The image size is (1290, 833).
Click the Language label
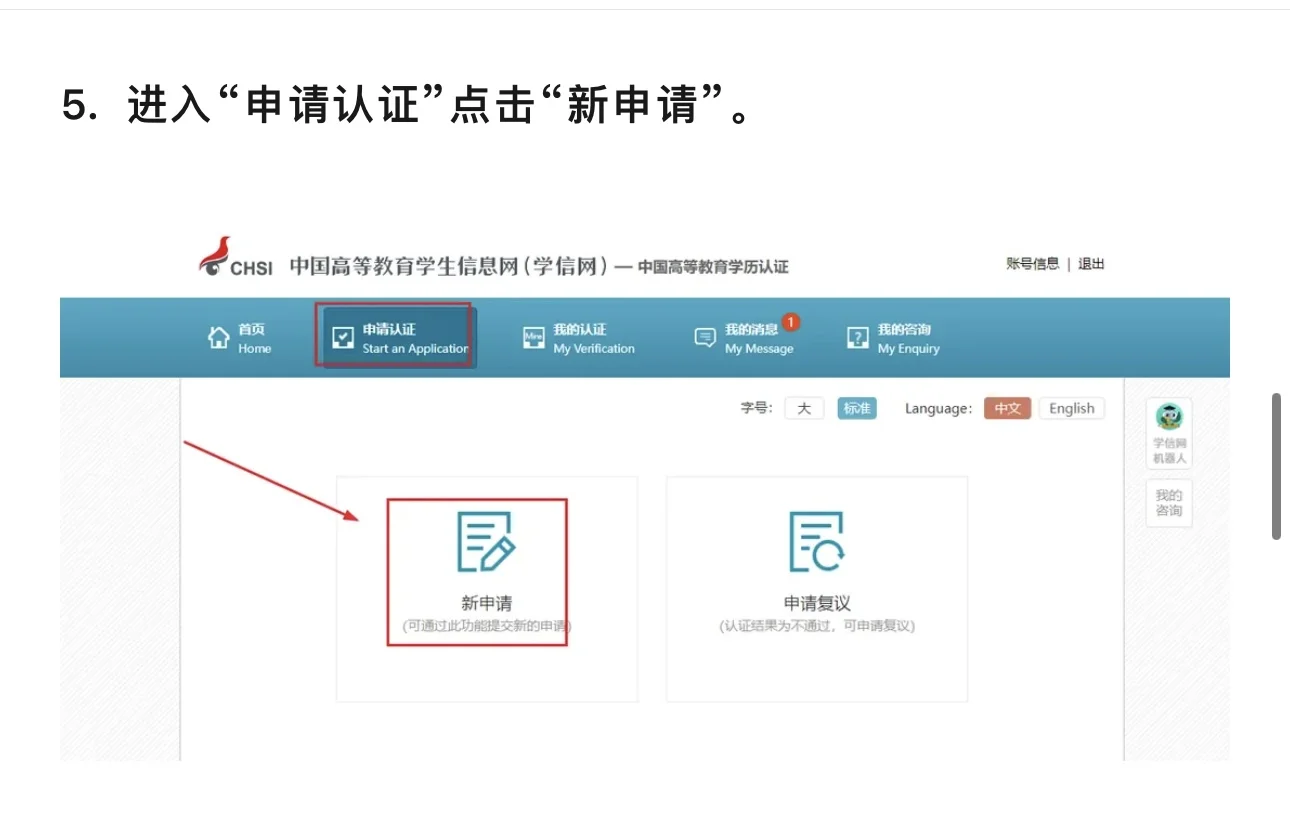coord(938,408)
